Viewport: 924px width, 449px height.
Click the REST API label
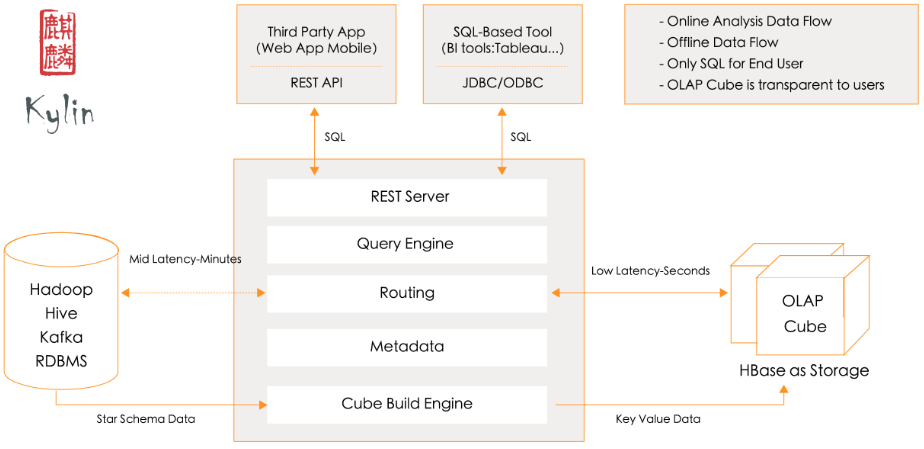click(x=316, y=83)
